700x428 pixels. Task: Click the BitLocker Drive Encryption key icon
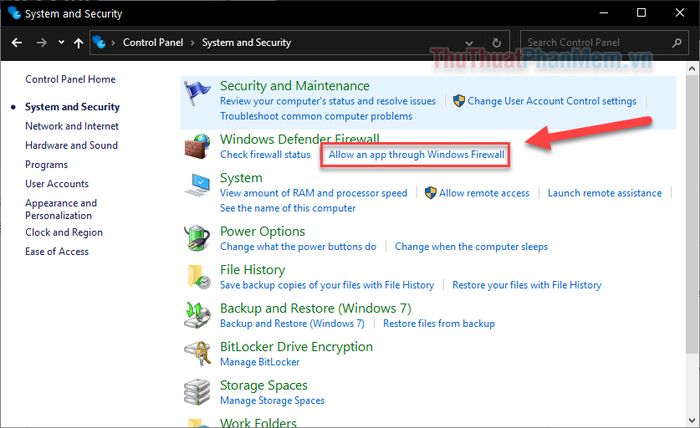(x=198, y=353)
